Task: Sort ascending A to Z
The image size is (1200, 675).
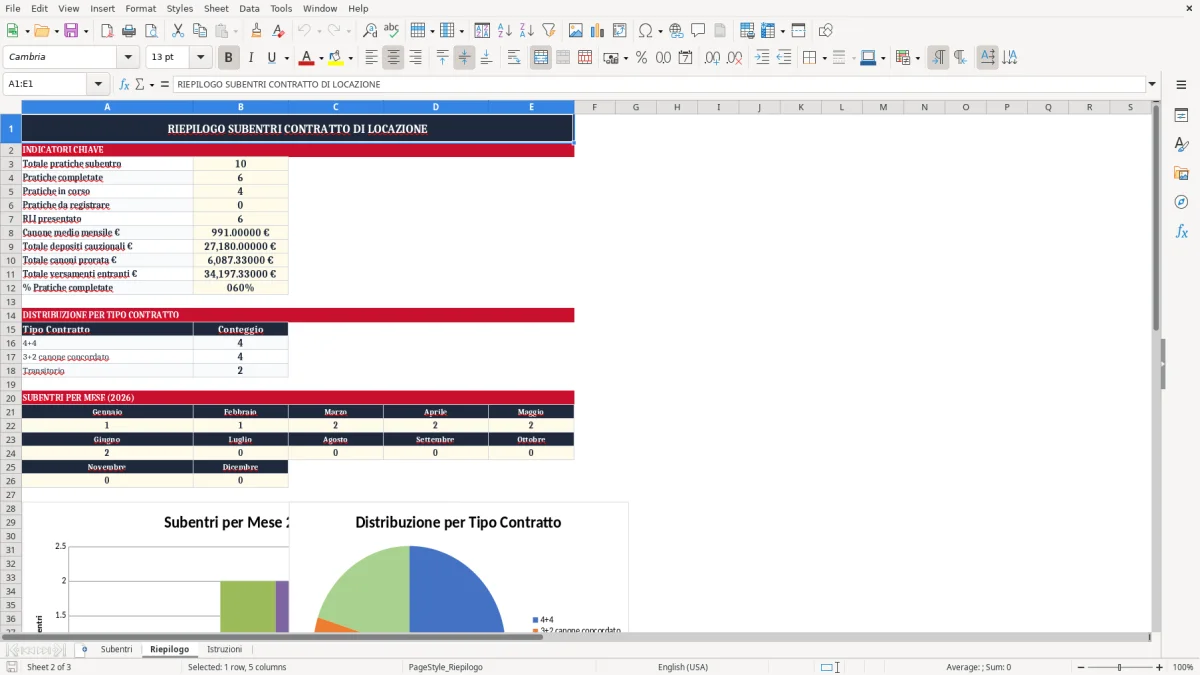Action: pyautogui.click(x=505, y=31)
